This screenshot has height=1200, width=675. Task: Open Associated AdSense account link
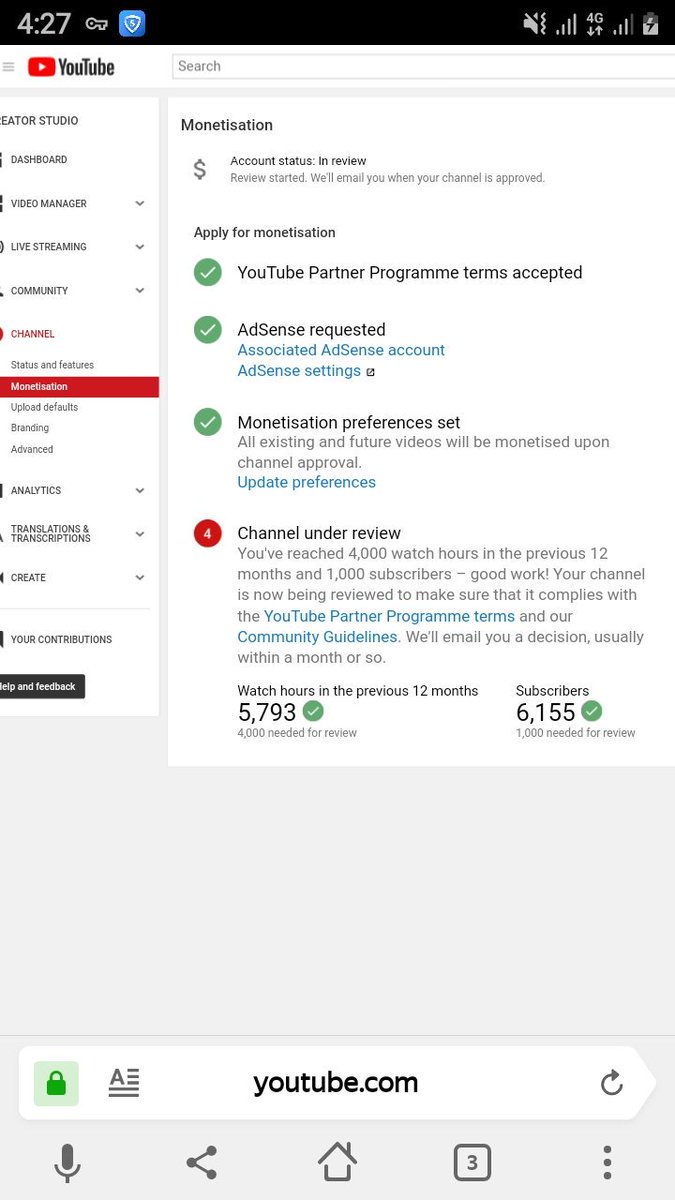click(341, 350)
